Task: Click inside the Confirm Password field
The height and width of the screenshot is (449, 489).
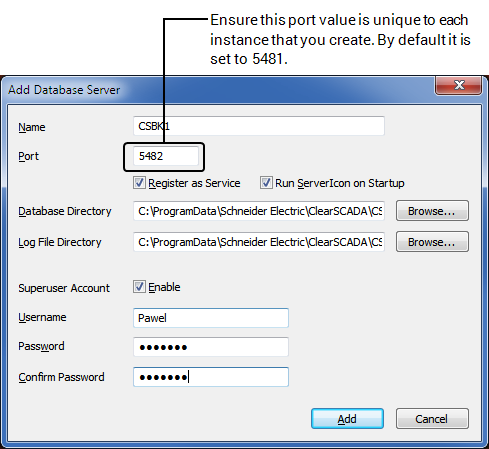Action: click(211, 377)
